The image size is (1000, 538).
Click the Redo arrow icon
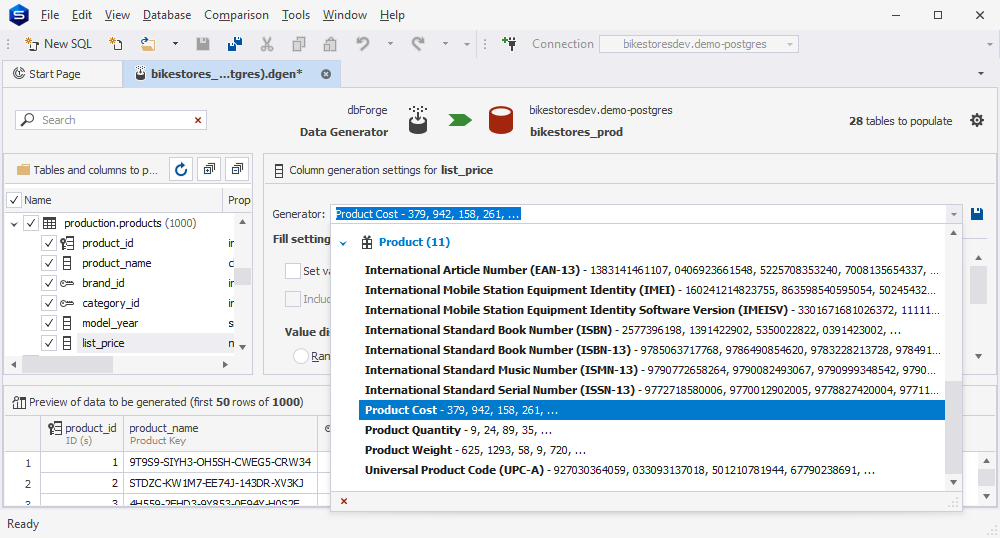[x=418, y=44]
